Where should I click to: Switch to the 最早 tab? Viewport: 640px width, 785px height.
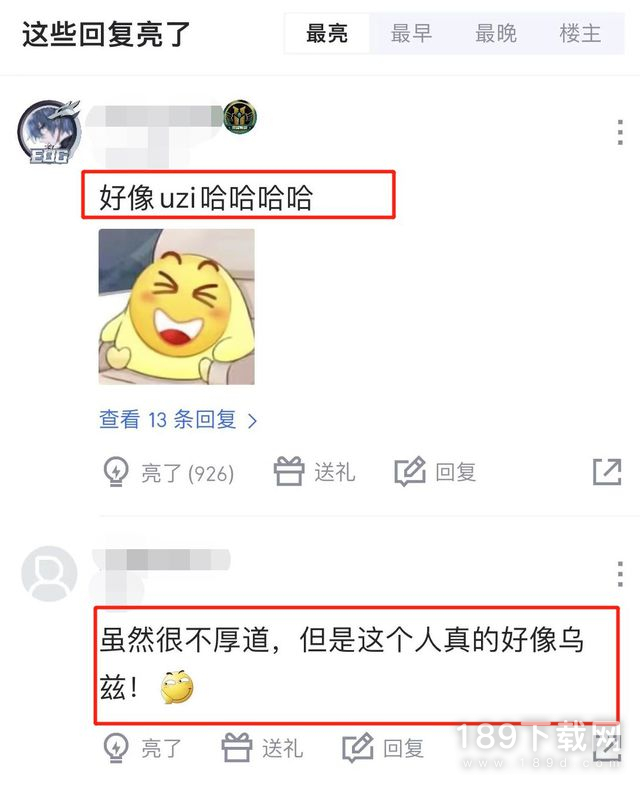[411, 34]
